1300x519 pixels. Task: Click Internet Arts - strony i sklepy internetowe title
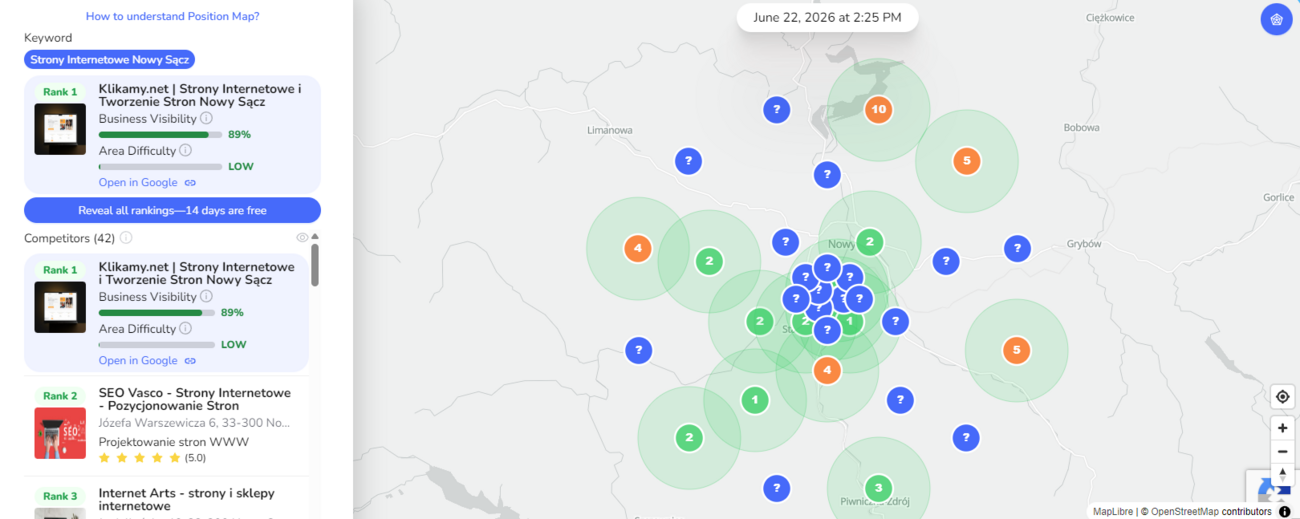pos(187,499)
